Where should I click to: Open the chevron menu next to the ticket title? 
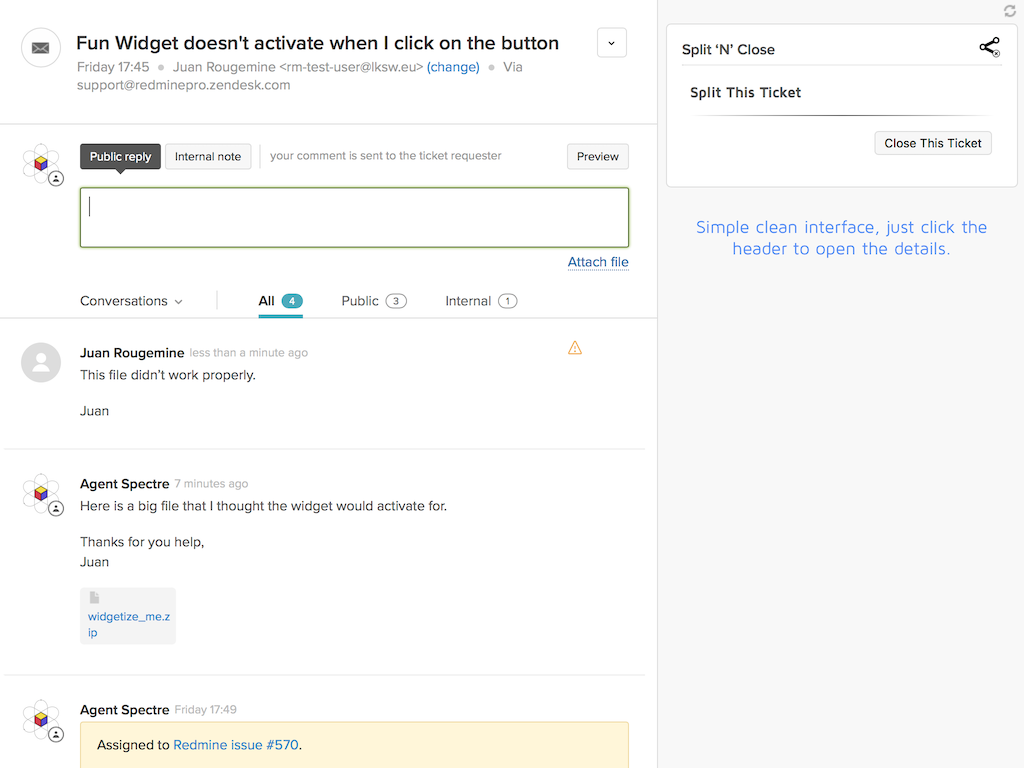(x=611, y=43)
